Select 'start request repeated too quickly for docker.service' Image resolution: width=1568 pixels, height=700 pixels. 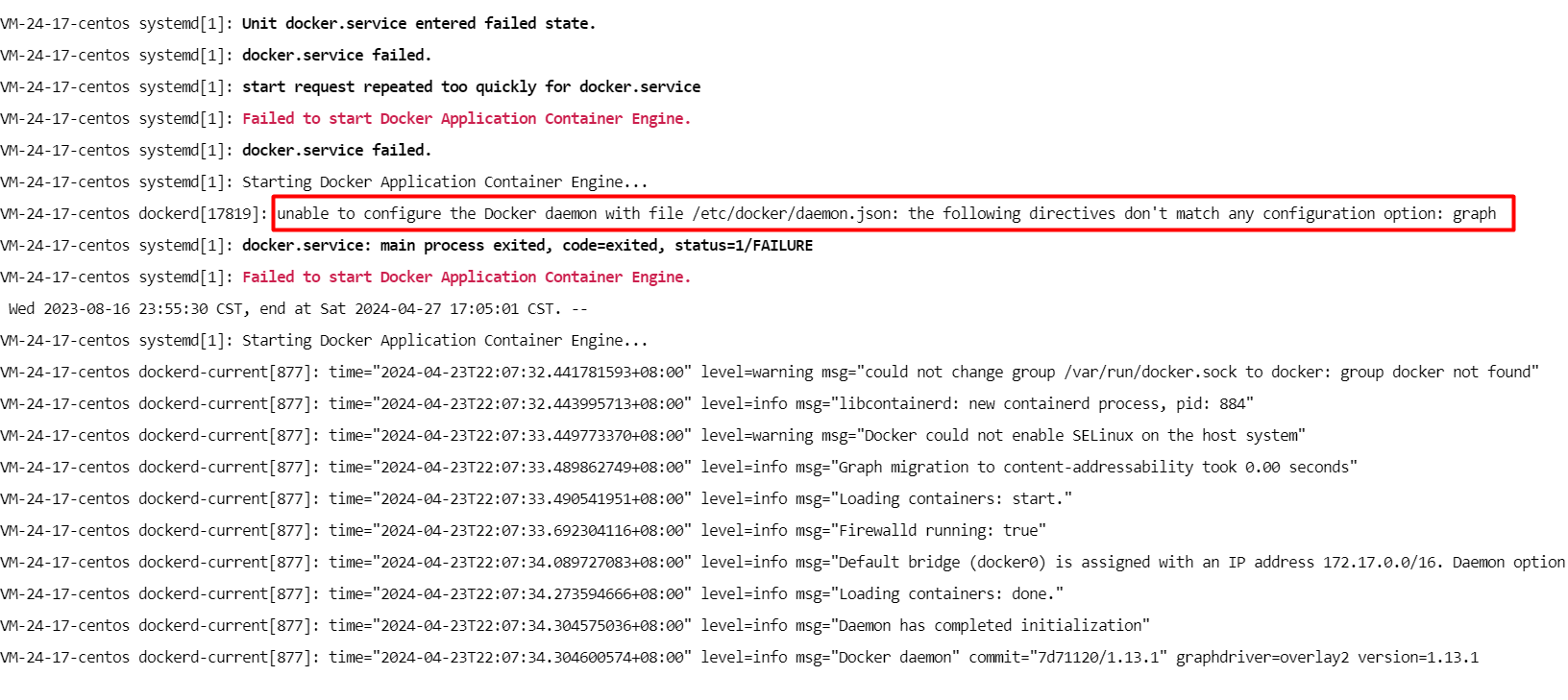471,86
